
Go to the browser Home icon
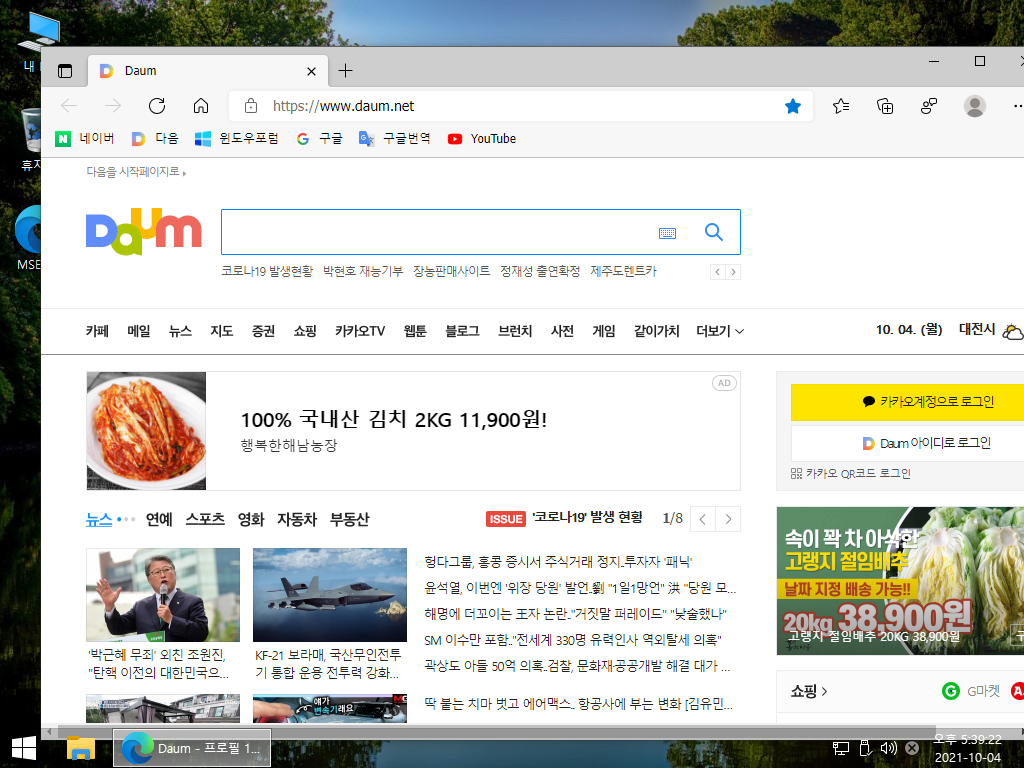tap(201, 106)
